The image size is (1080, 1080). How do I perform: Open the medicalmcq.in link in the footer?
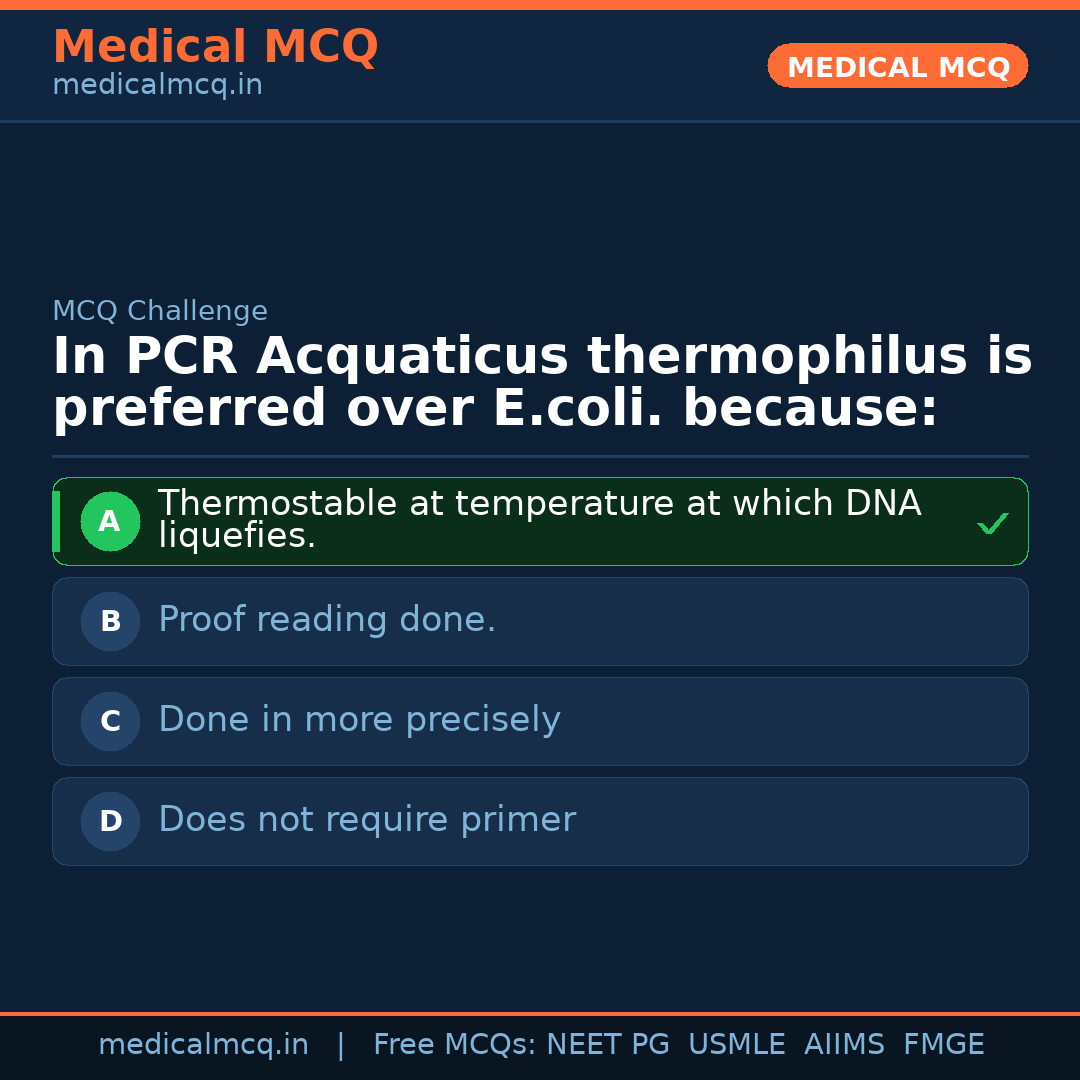(203, 1045)
